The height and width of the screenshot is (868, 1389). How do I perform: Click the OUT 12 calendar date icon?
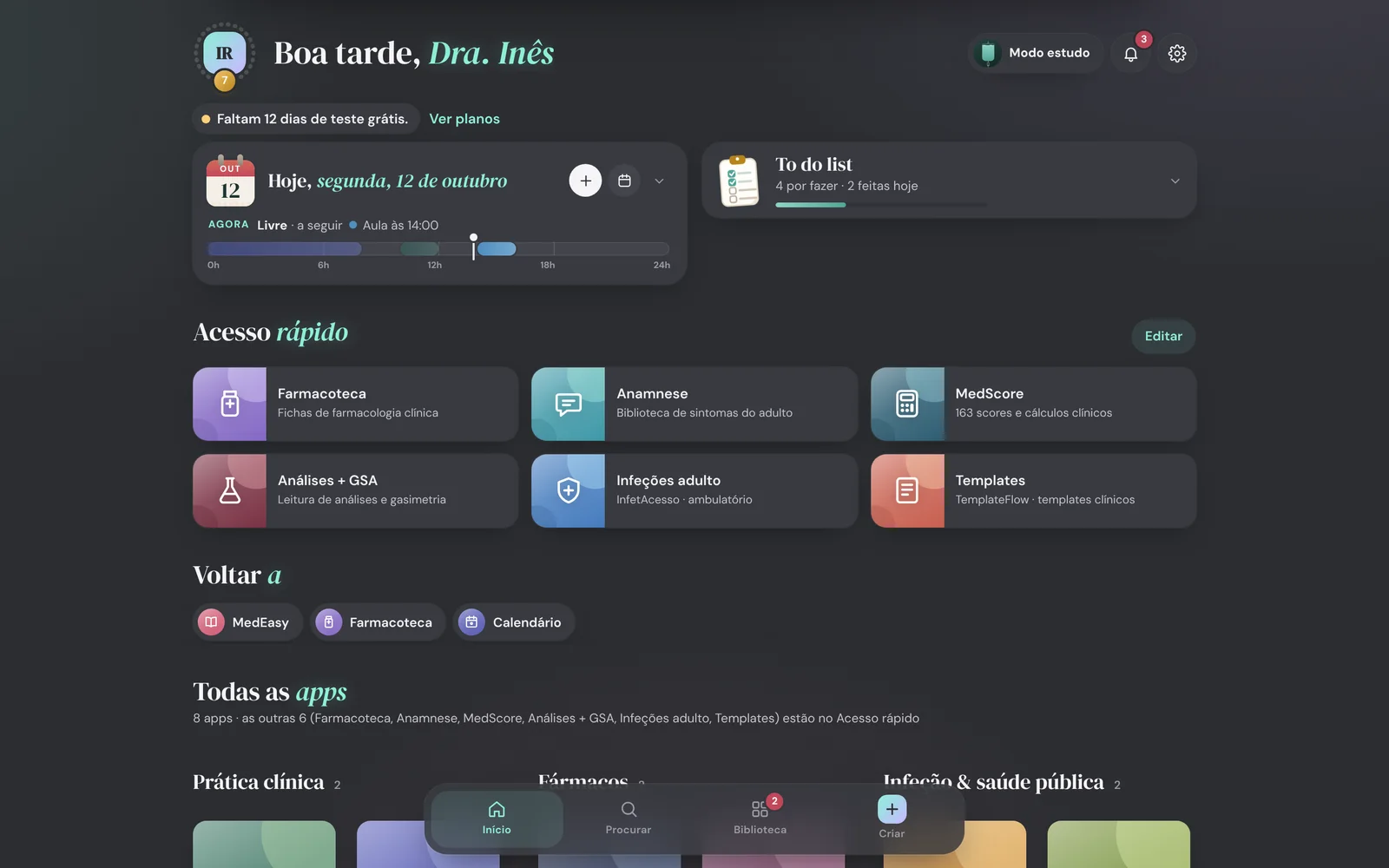230,181
